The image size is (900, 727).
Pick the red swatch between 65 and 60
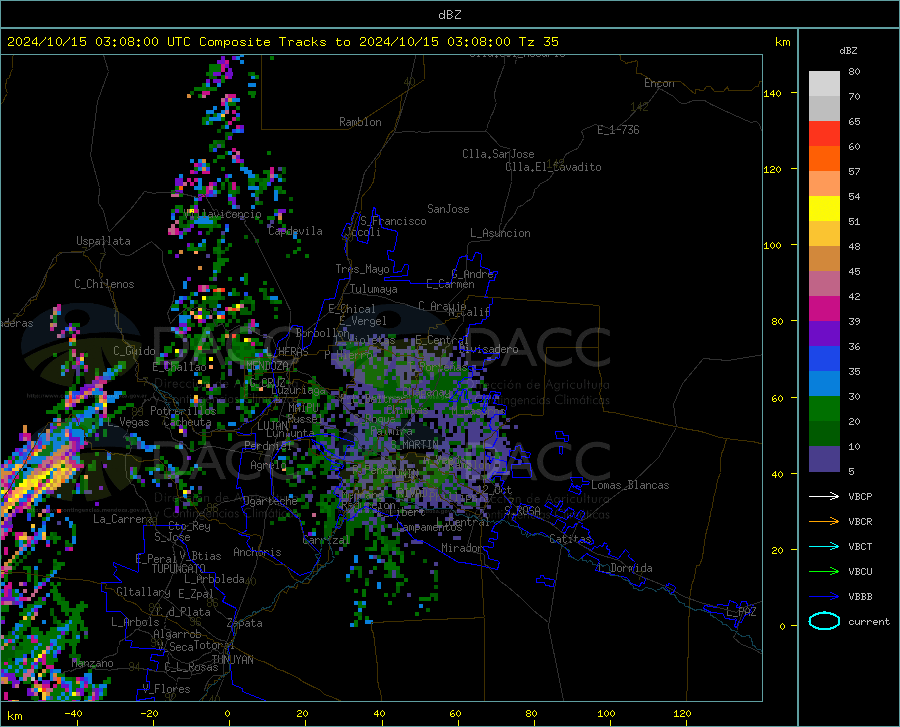[x=824, y=134]
